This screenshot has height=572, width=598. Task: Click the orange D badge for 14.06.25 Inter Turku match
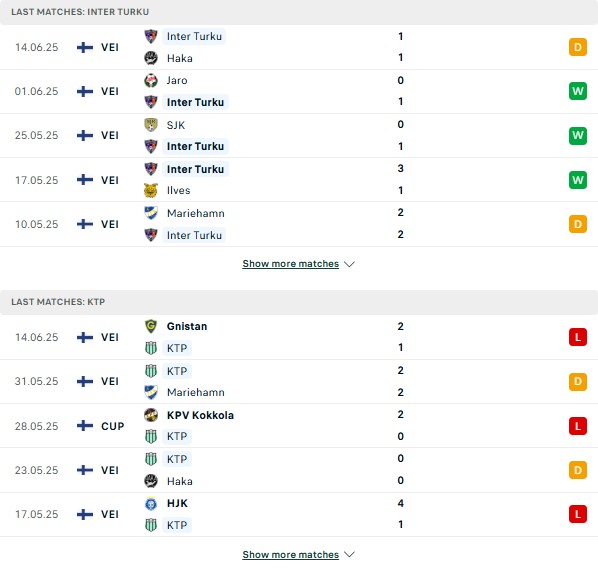click(578, 47)
